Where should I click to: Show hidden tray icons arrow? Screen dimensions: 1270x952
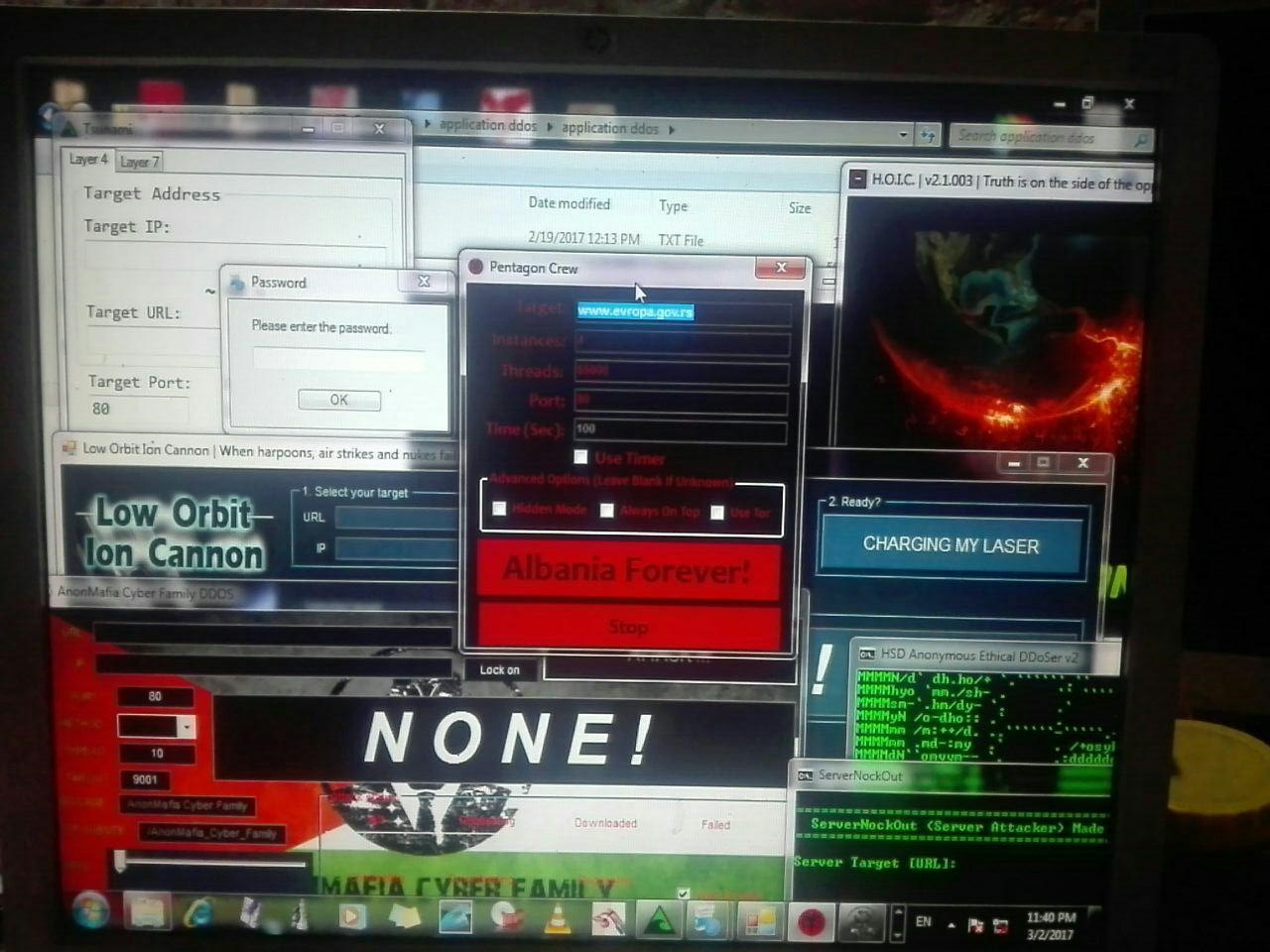pos(952,924)
